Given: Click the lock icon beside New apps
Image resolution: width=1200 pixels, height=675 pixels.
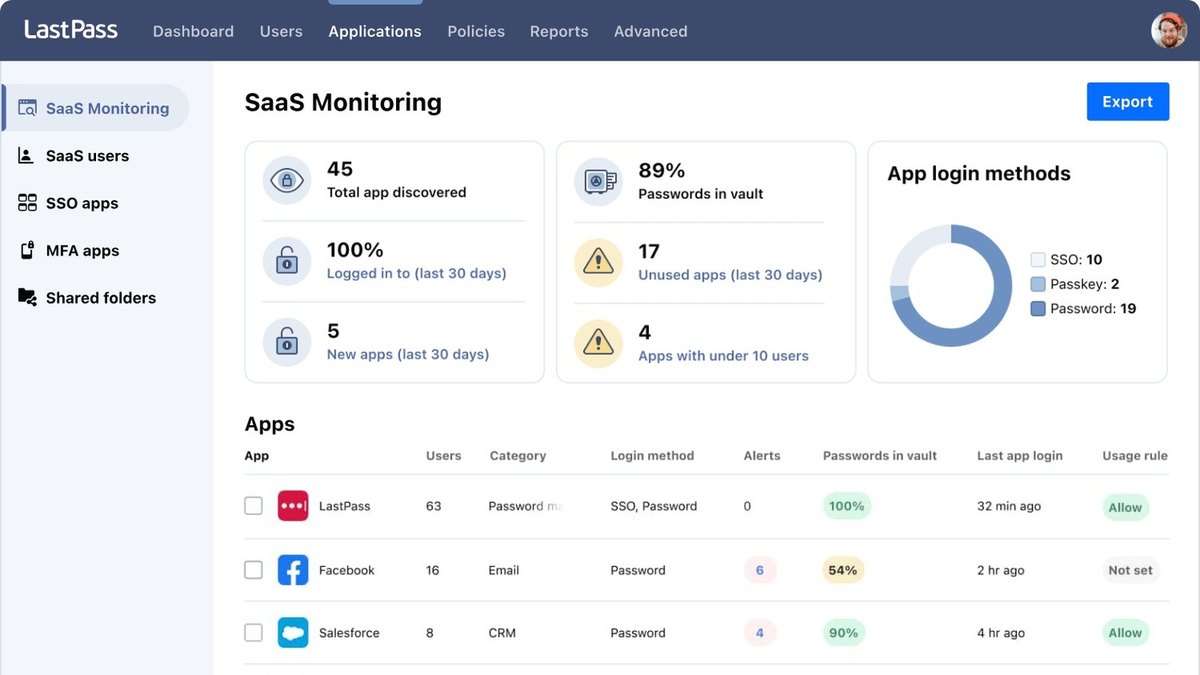Looking at the screenshot, I should [x=287, y=342].
